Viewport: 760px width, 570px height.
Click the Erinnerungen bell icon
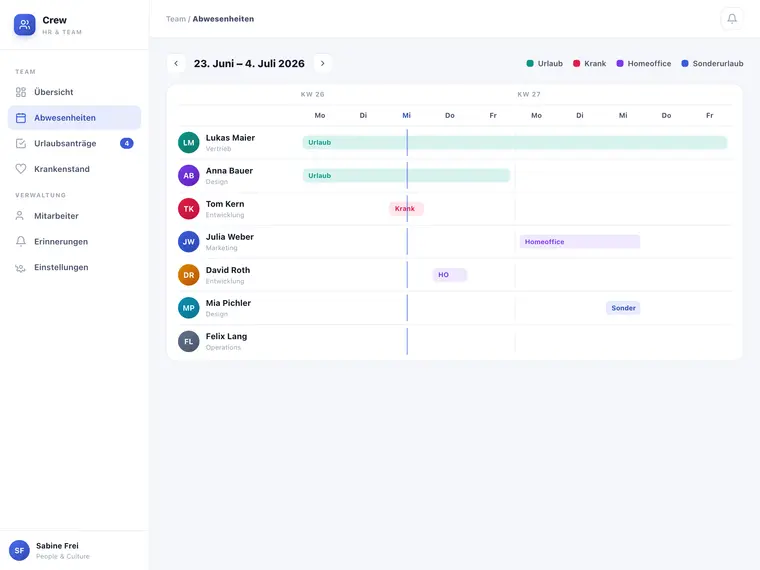[x=21, y=241]
